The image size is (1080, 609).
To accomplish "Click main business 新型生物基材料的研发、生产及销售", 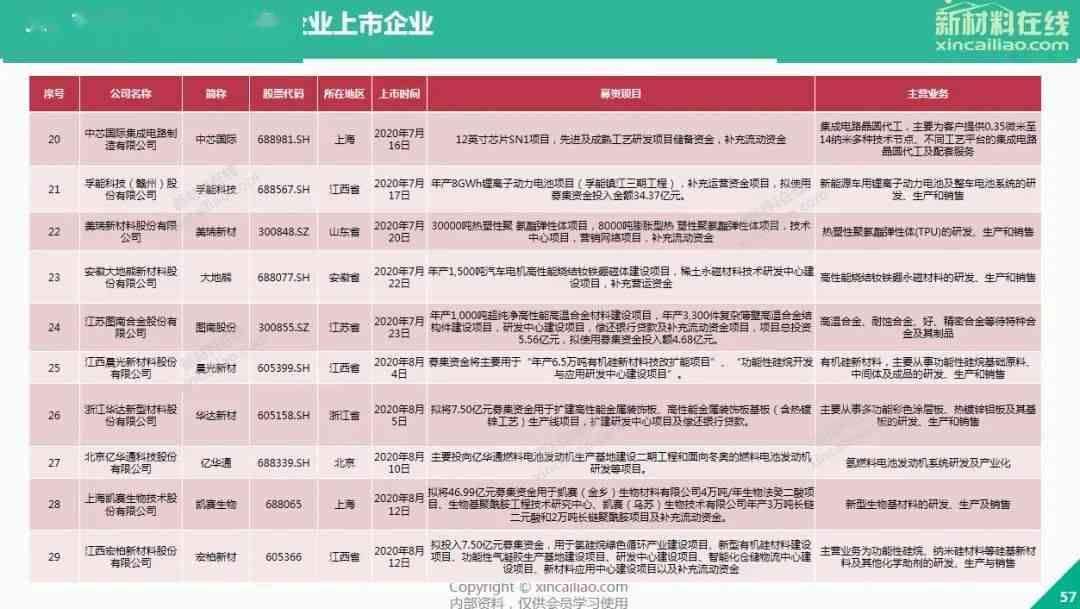I will pos(928,504).
